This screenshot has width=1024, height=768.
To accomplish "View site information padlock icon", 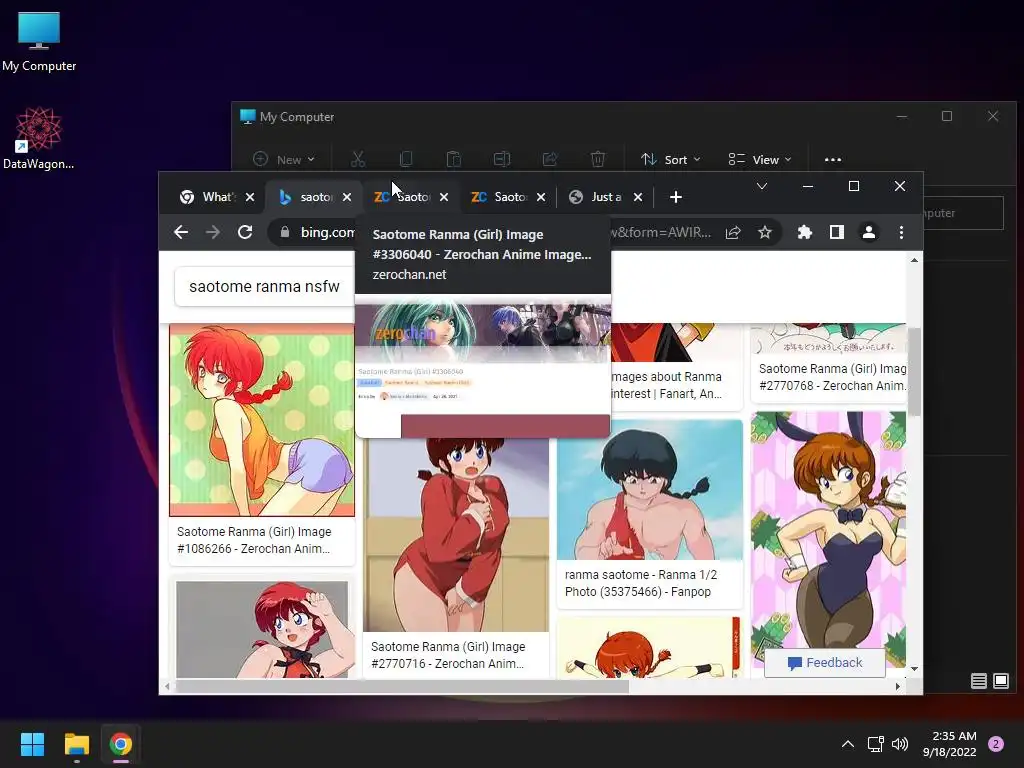I will click(285, 232).
